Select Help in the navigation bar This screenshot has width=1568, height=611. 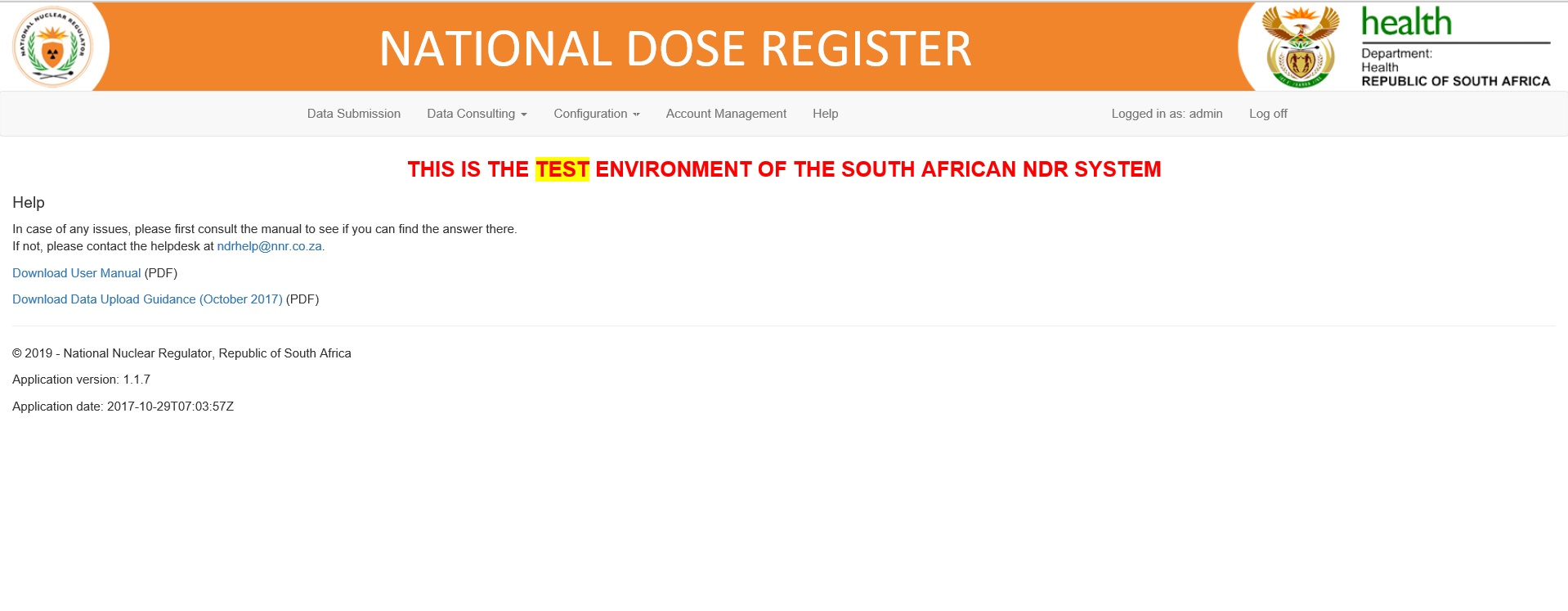coord(825,114)
